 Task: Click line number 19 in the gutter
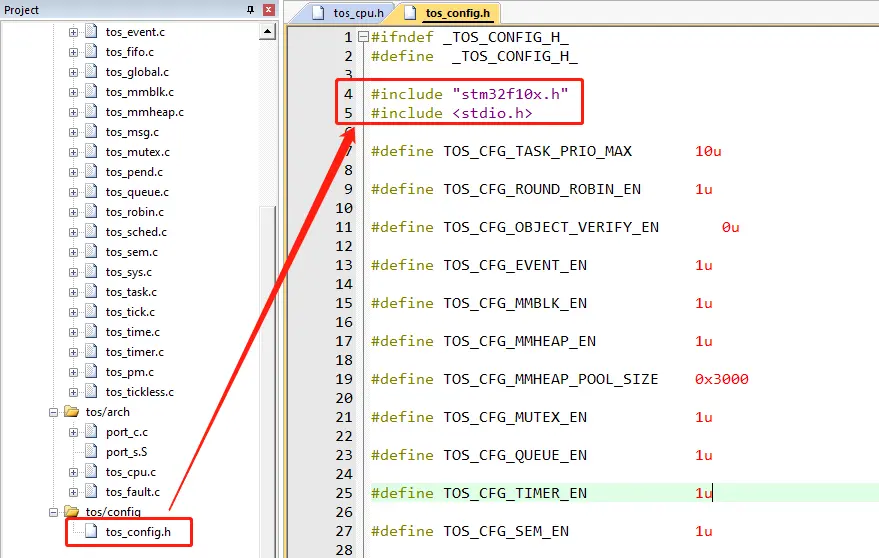coord(344,379)
